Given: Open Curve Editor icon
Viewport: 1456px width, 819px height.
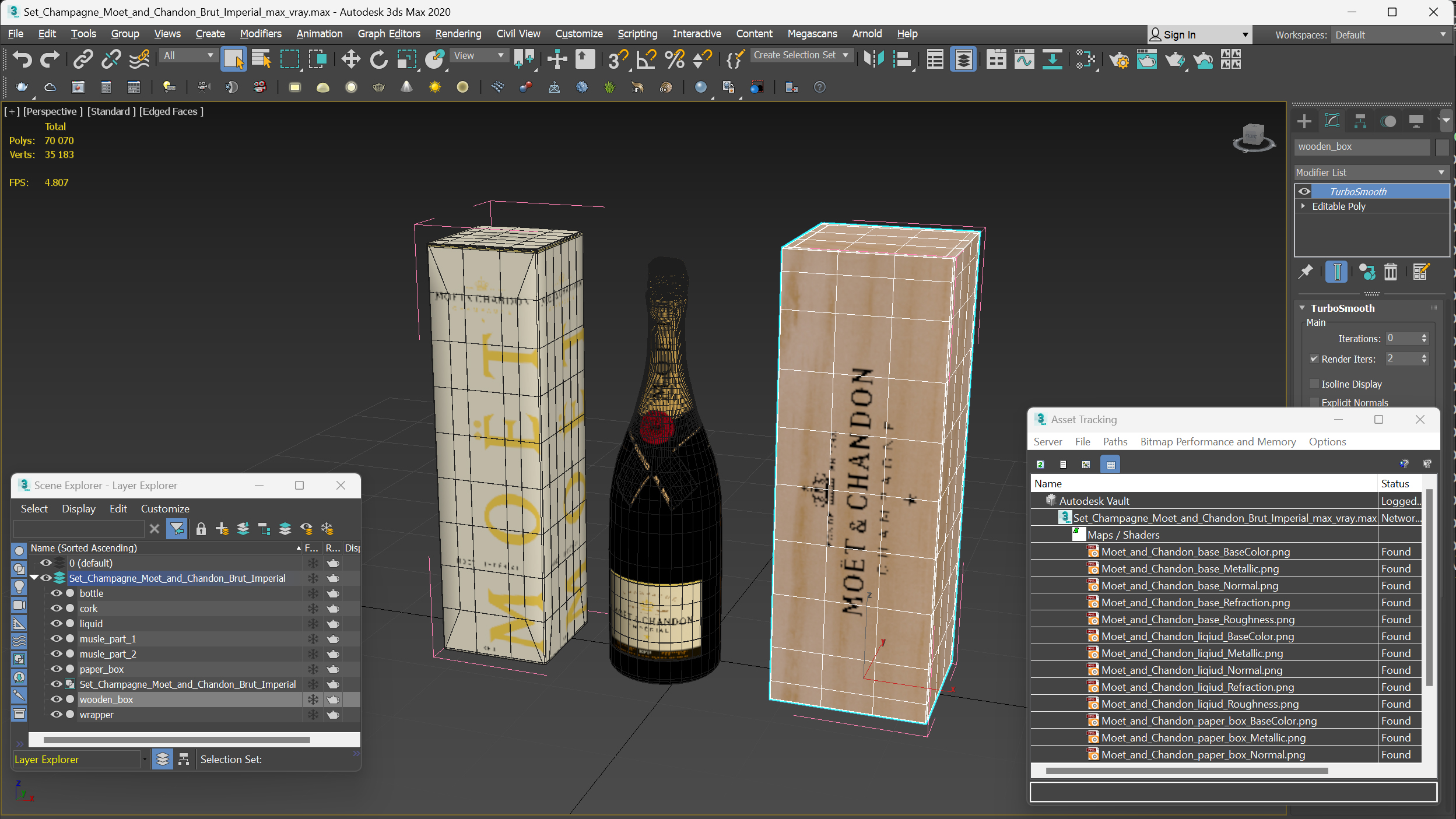Looking at the screenshot, I should (1024, 59).
